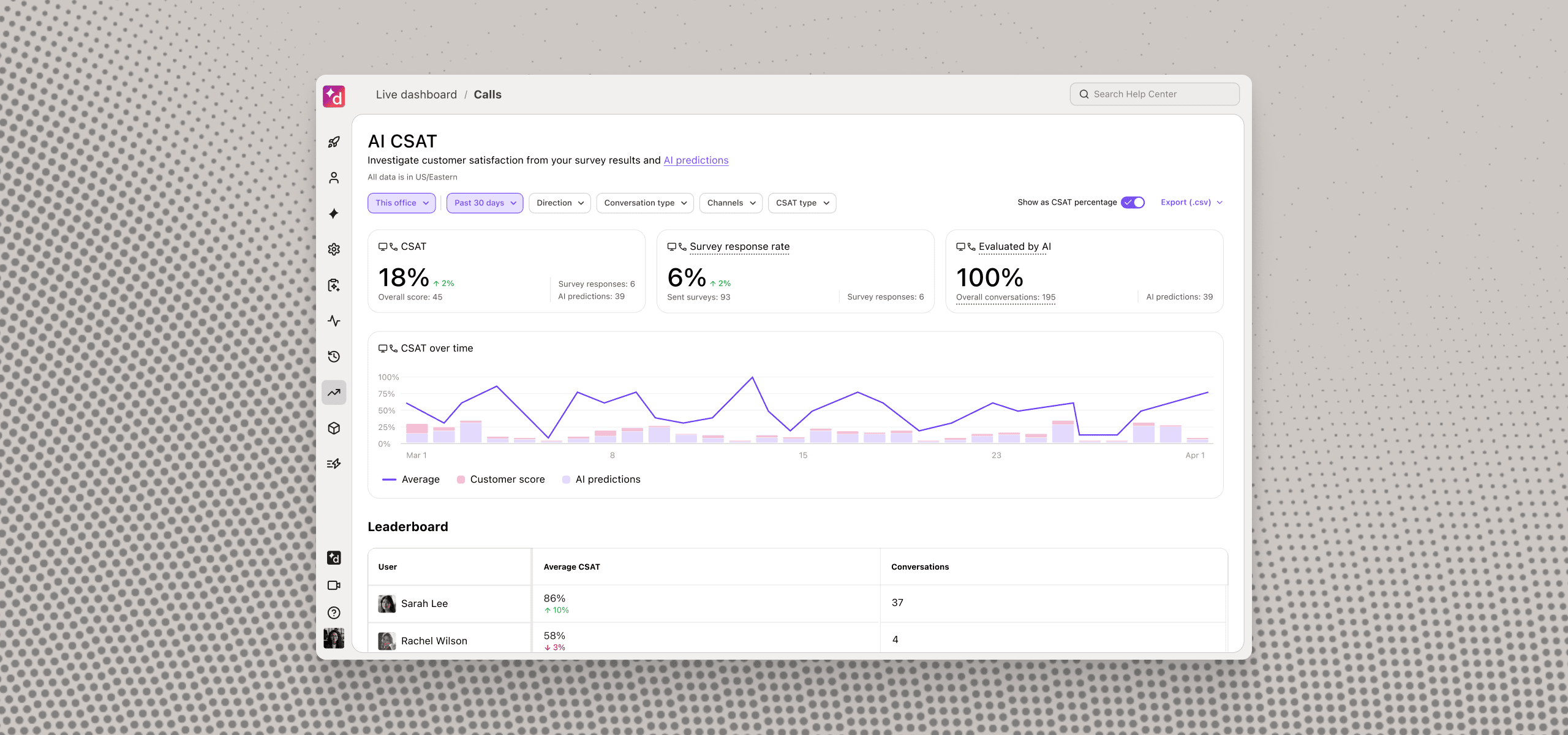Open the Export (.csv) menu
Screen dimensions: 1568x735
tap(1192, 202)
